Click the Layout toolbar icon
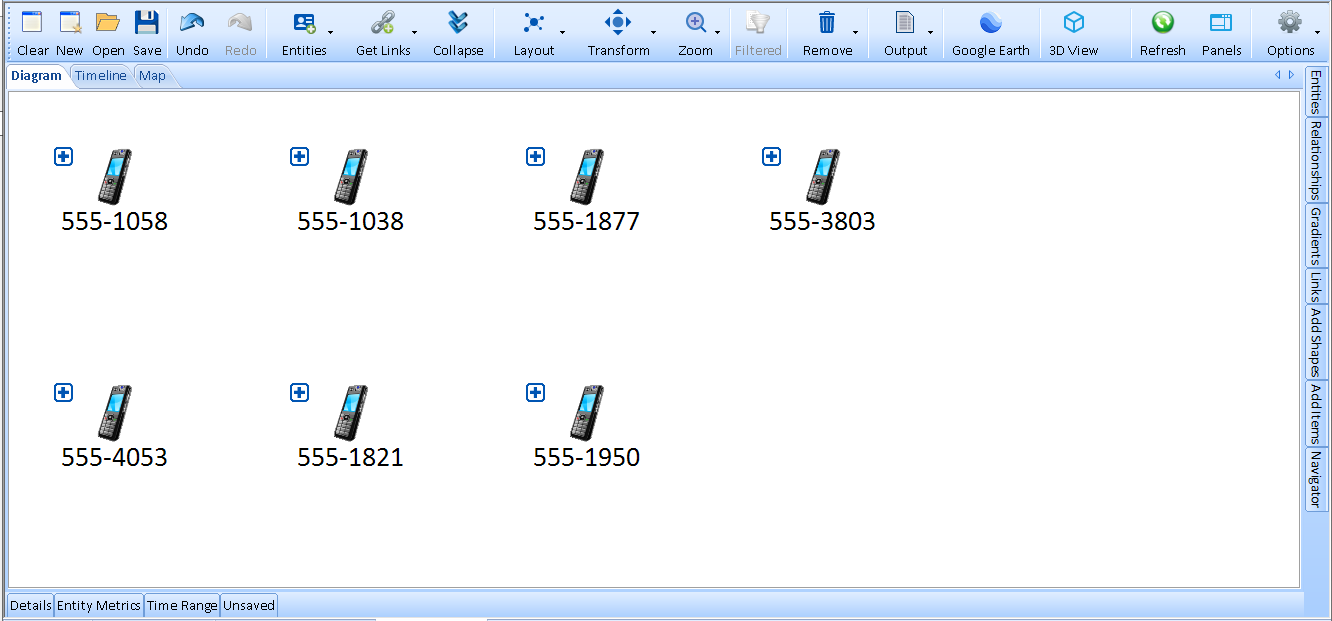 534,23
